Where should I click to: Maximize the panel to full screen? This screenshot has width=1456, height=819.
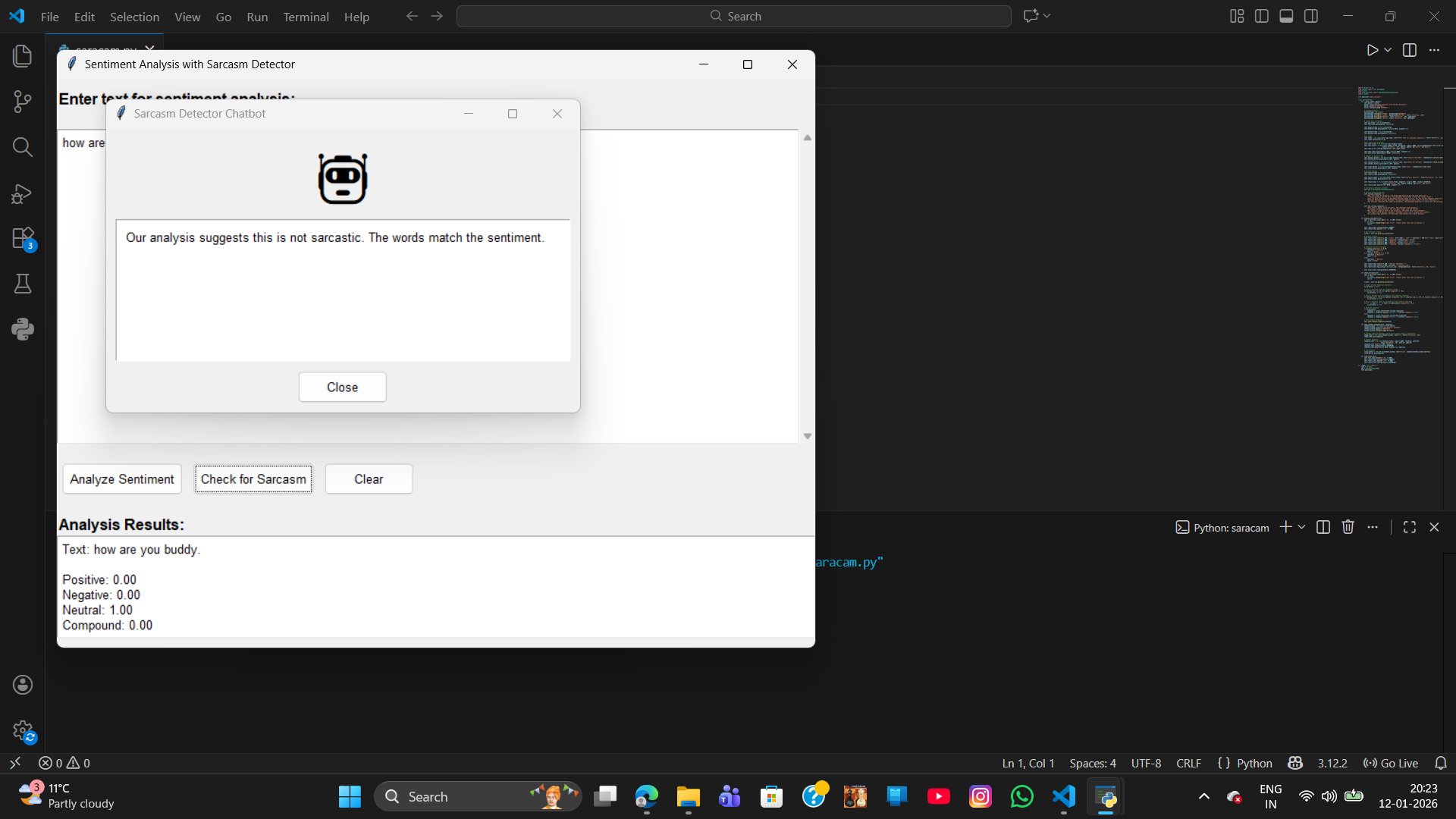tap(1410, 526)
